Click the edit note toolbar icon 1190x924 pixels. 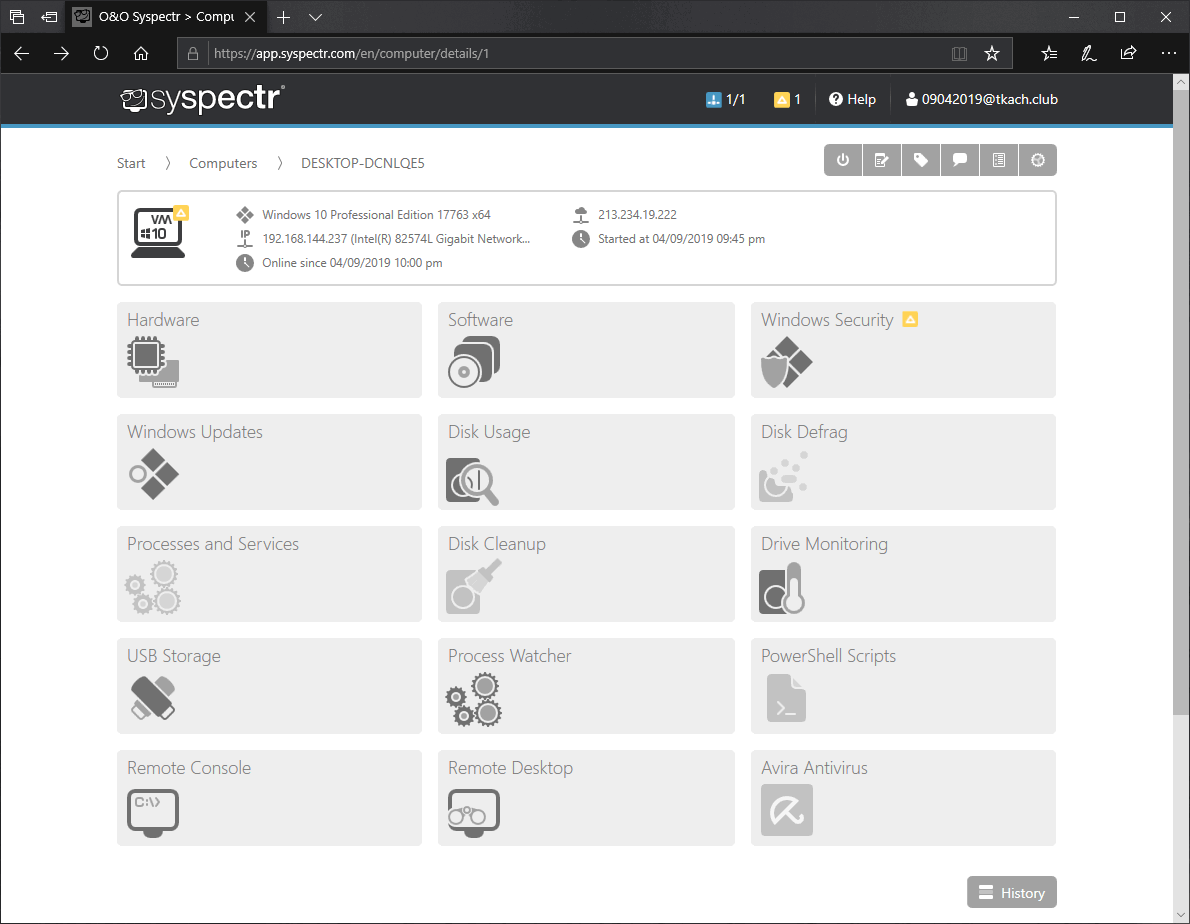click(x=882, y=160)
